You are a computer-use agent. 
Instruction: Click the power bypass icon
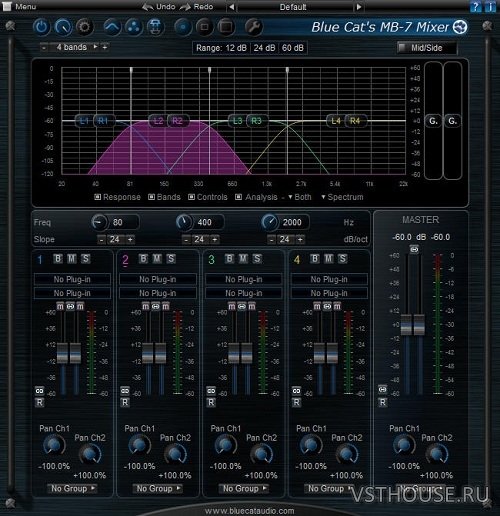pos(41,27)
